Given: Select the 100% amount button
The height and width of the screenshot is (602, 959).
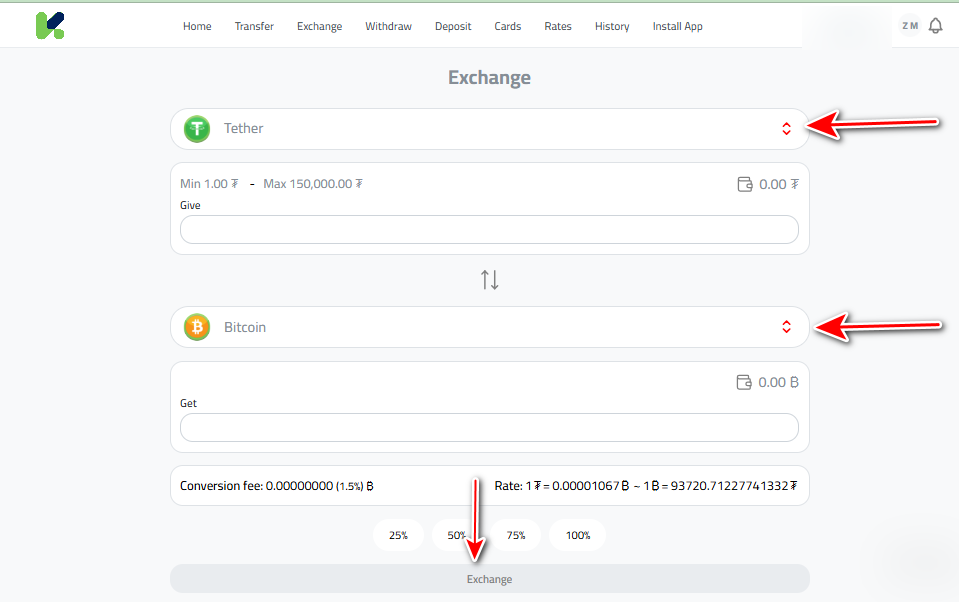Looking at the screenshot, I should [x=577, y=535].
